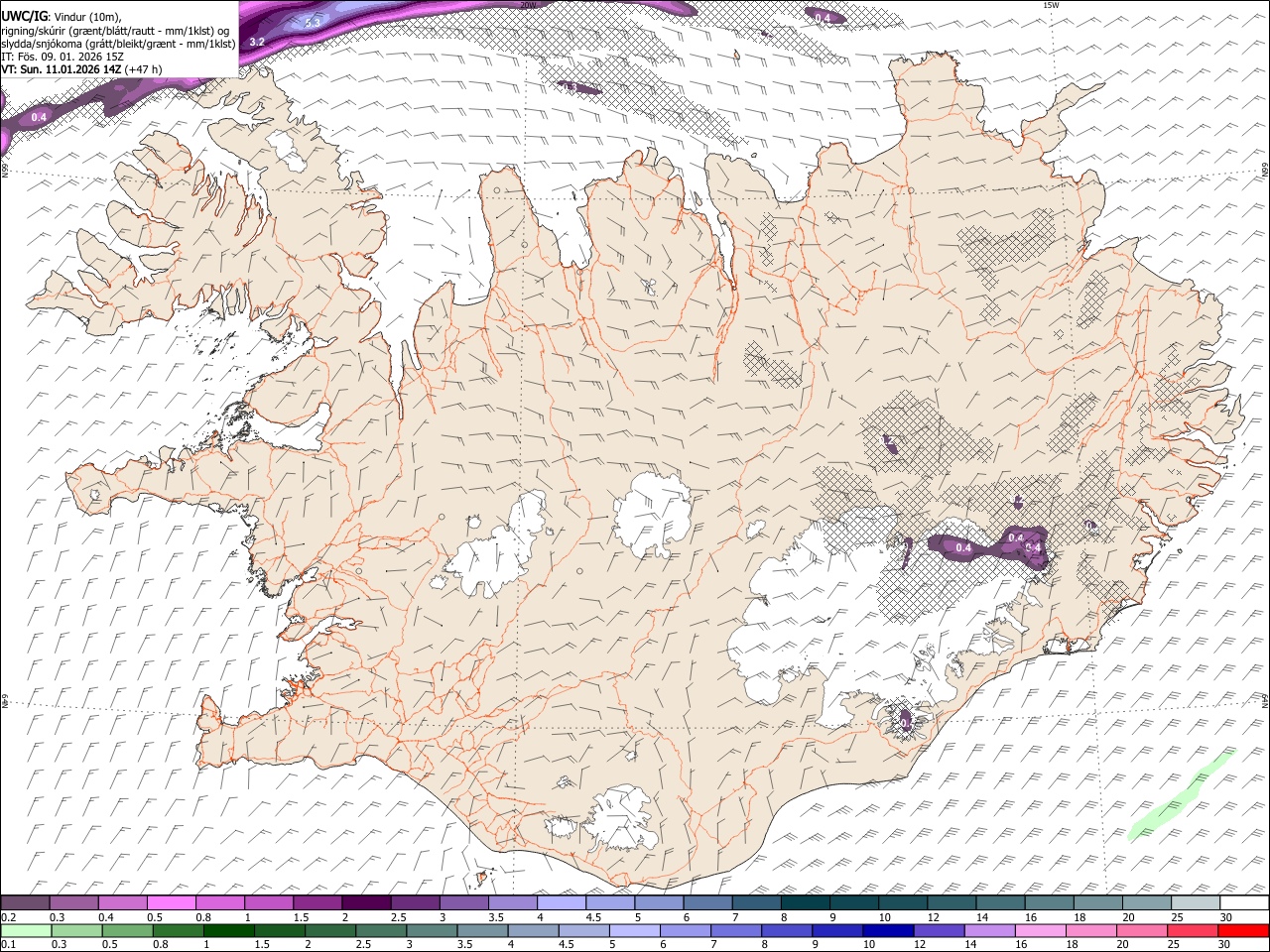
Task: Click the 20W longitude label
Action: (528, 5)
